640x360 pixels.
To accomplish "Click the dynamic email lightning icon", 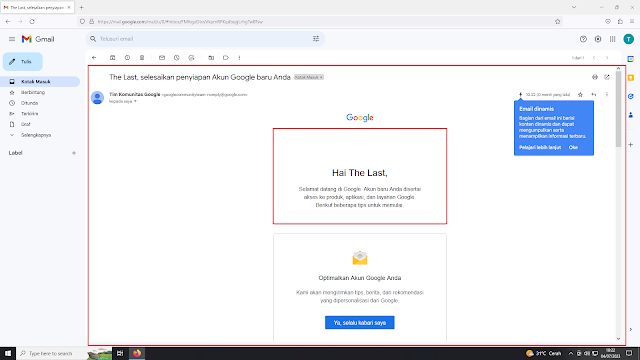I will (x=520, y=95).
